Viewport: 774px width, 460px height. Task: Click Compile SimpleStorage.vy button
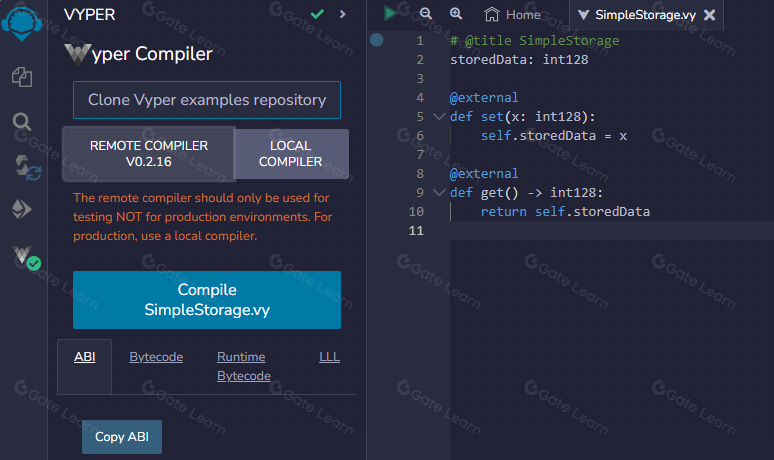point(207,300)
